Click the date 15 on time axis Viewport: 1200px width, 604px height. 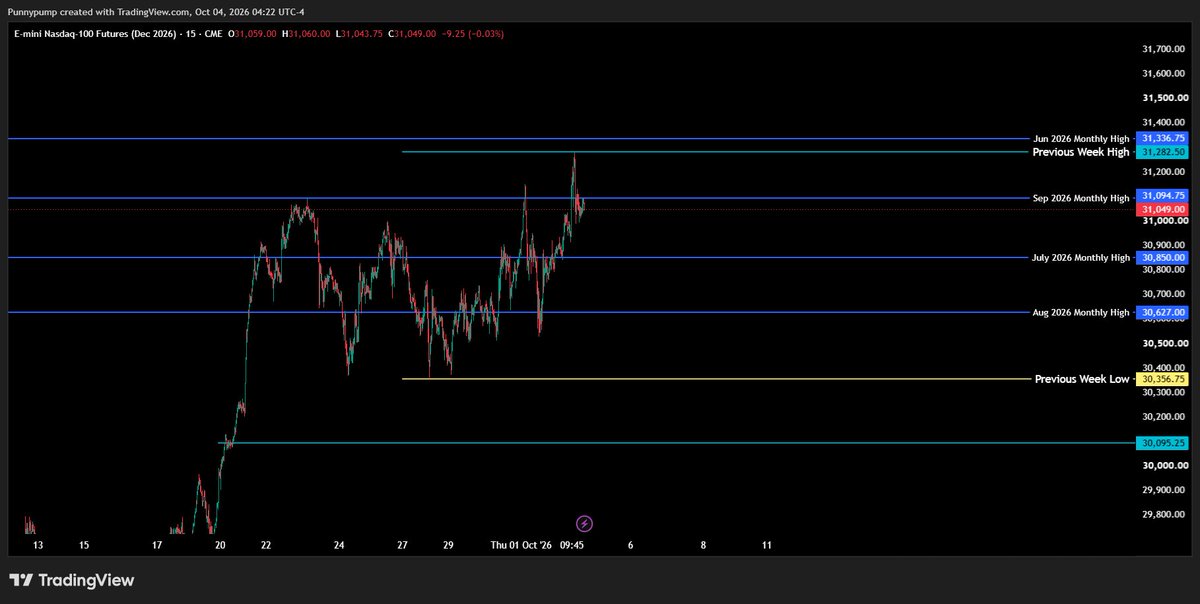(x=84, y=546)
